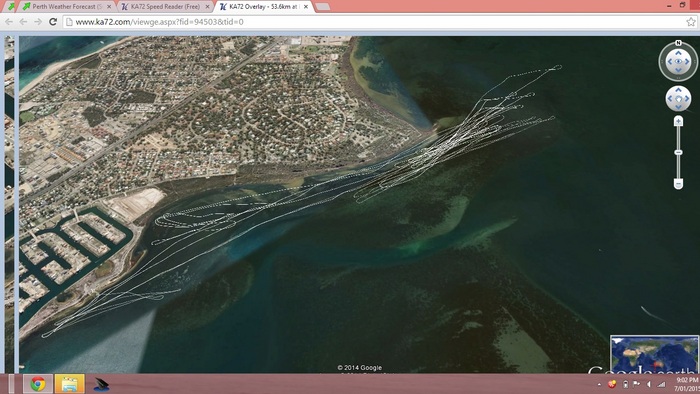
Task: Click the world overview map thumbnail
Action: [654, 354]
